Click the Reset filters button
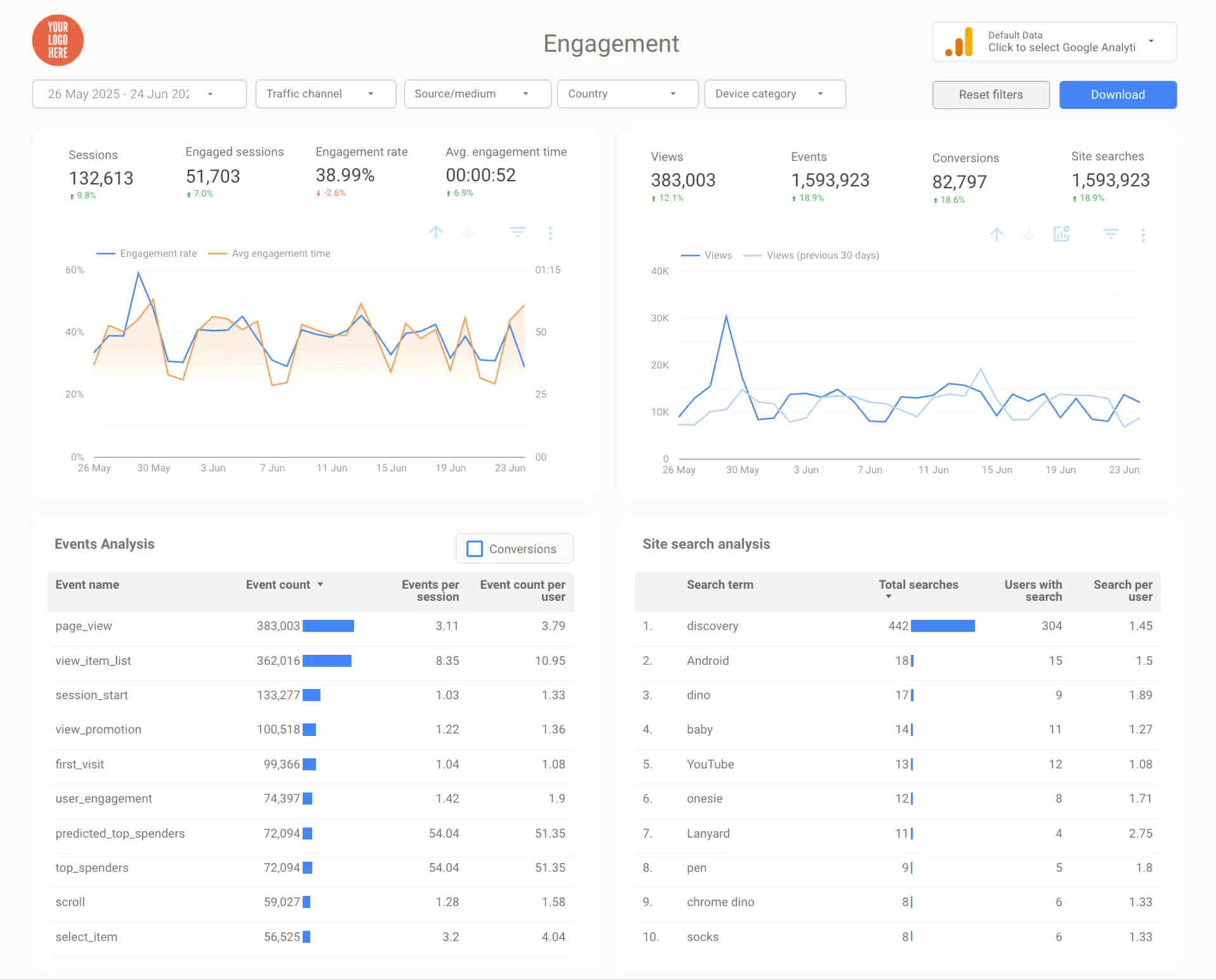 [991, 95]
